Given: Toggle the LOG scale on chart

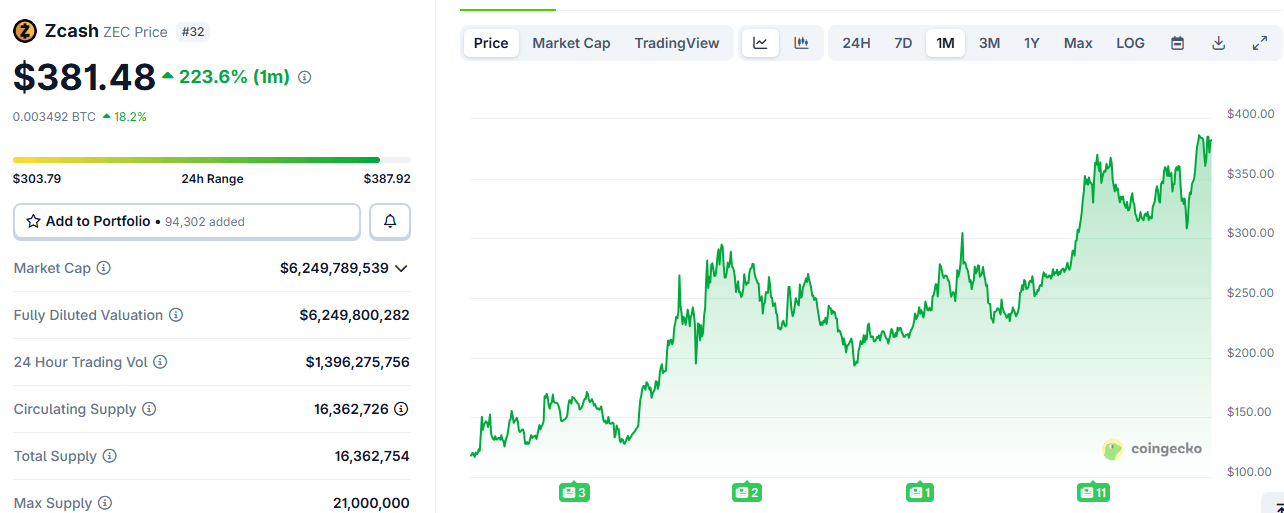Looking at the screenshot, I should pos(1130,43).
